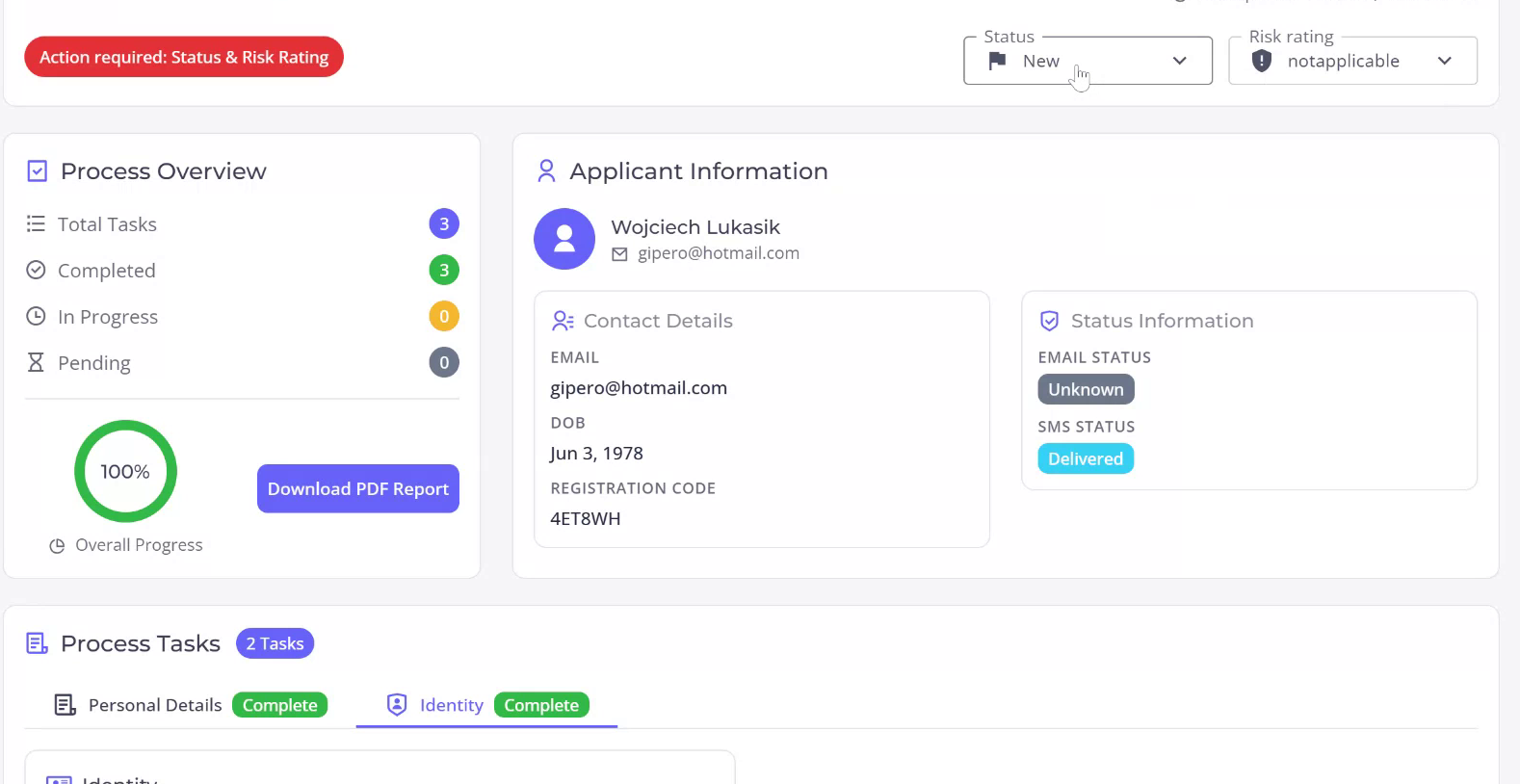Click the Action required red badge

(x=184, y=57)
